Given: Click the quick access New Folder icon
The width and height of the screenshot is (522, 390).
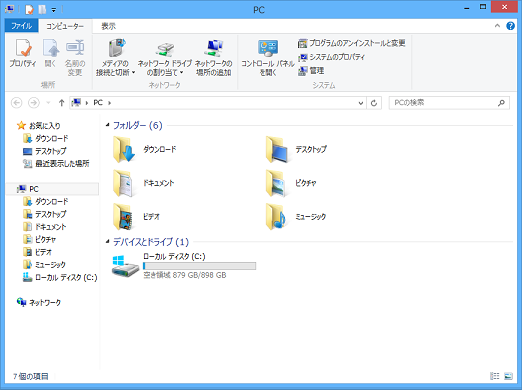Looking at the screenshot, I should coord(42,9).
